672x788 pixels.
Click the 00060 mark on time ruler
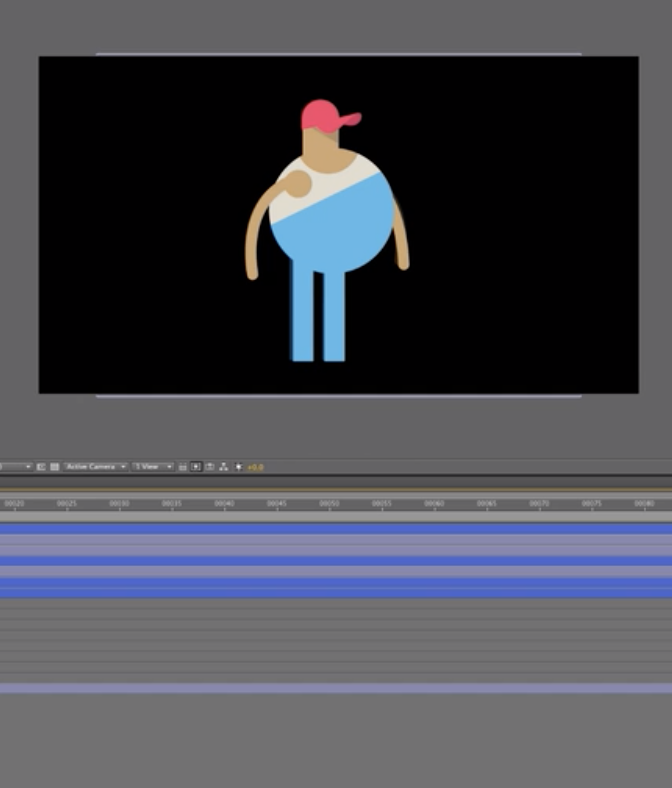(434, 504)
